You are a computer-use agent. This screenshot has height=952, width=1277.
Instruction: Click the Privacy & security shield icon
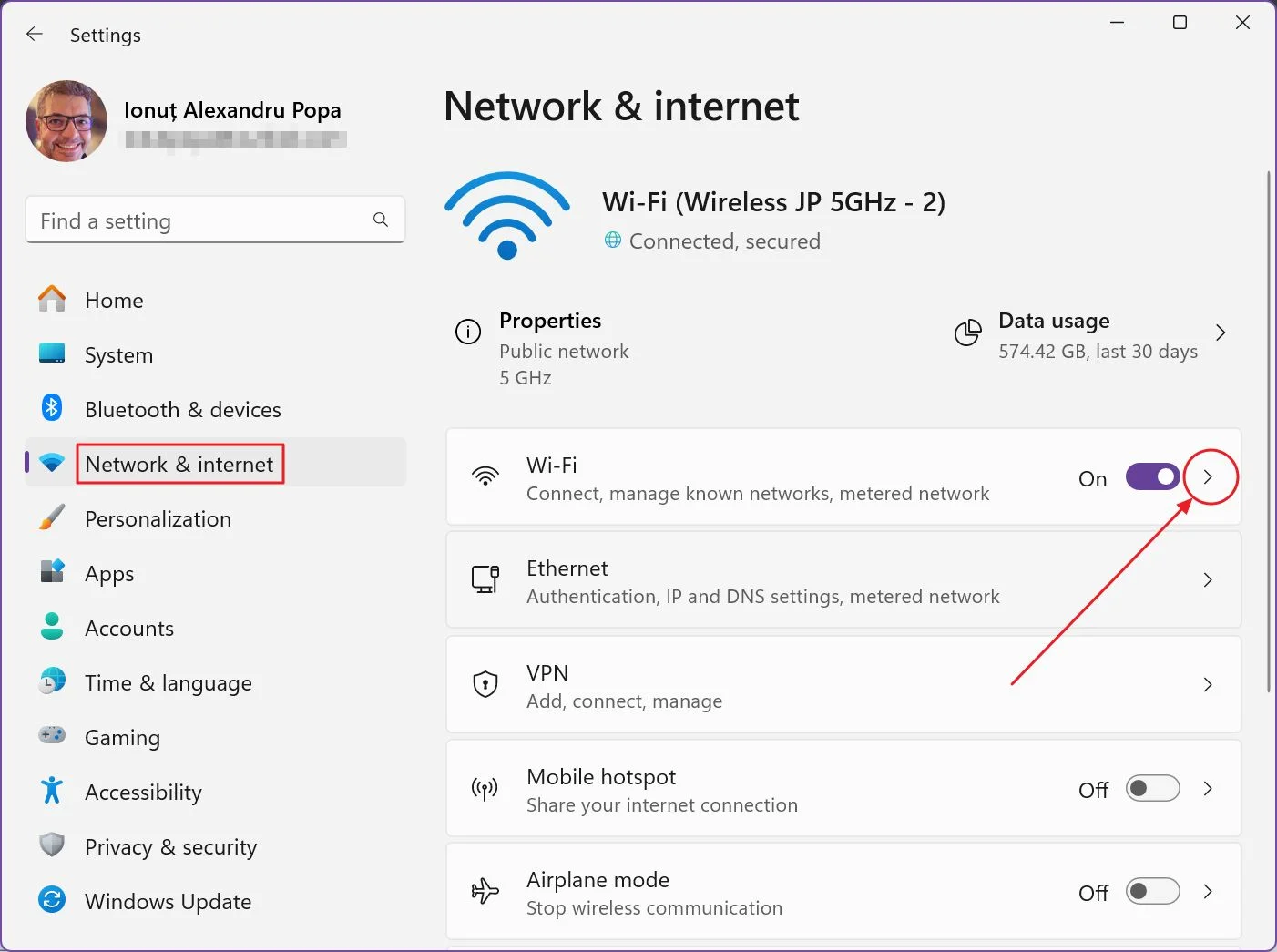click(x=52, y=845)
